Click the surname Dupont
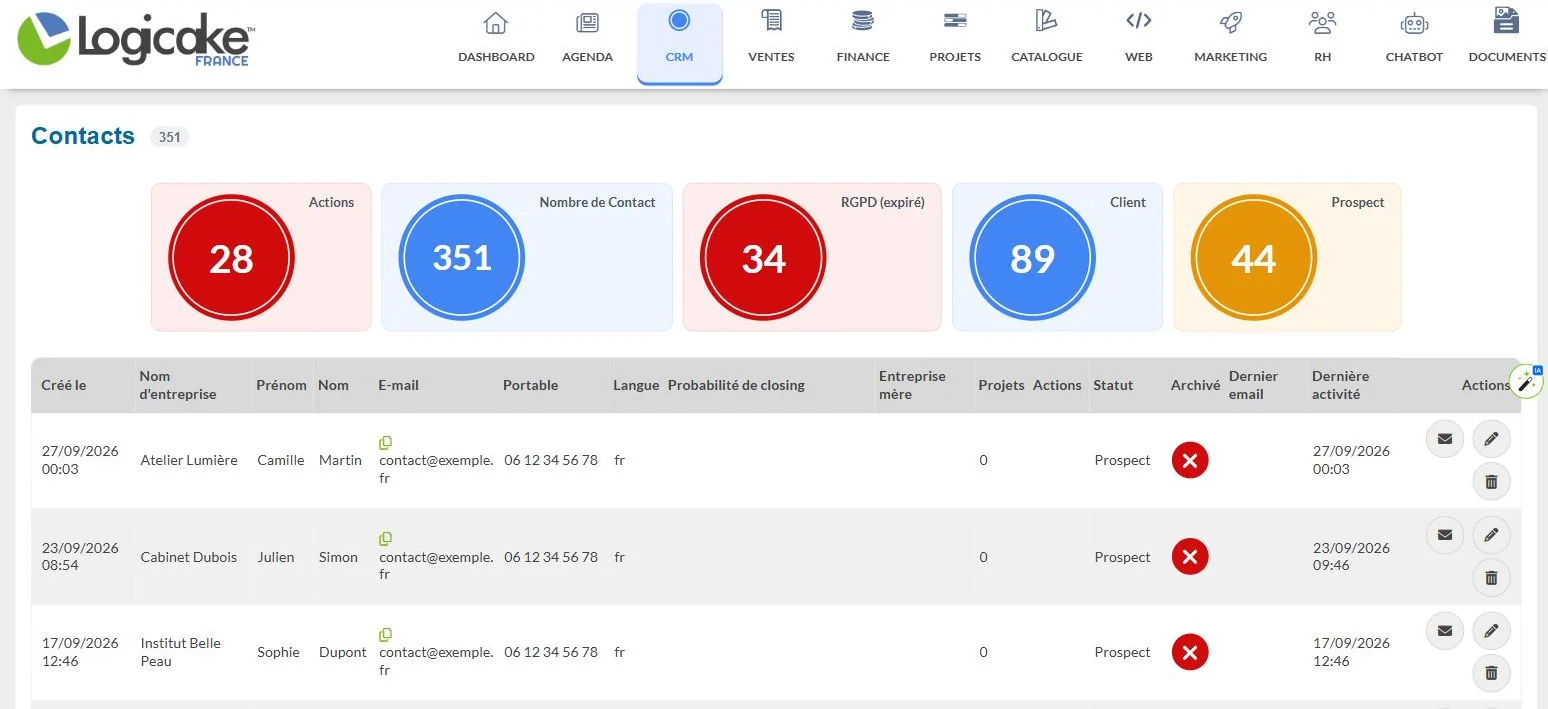Viewport: 1548px width, 709px height. (343, 652)
